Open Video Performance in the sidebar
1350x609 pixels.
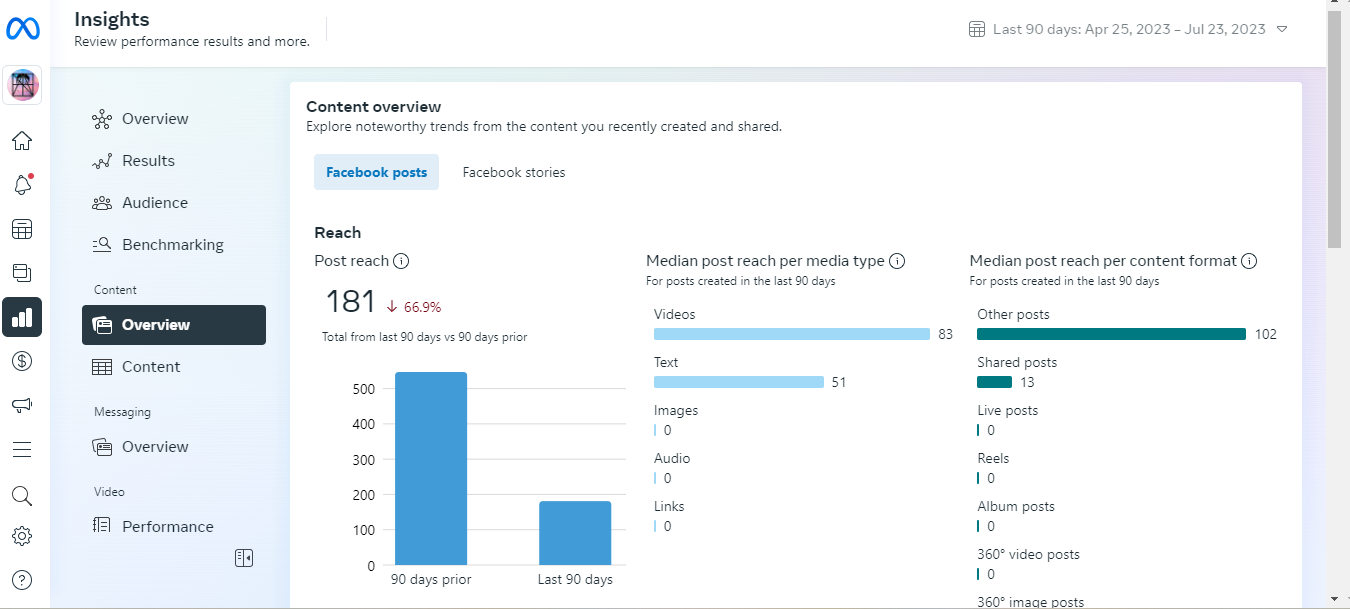click(x=167, y=527)
